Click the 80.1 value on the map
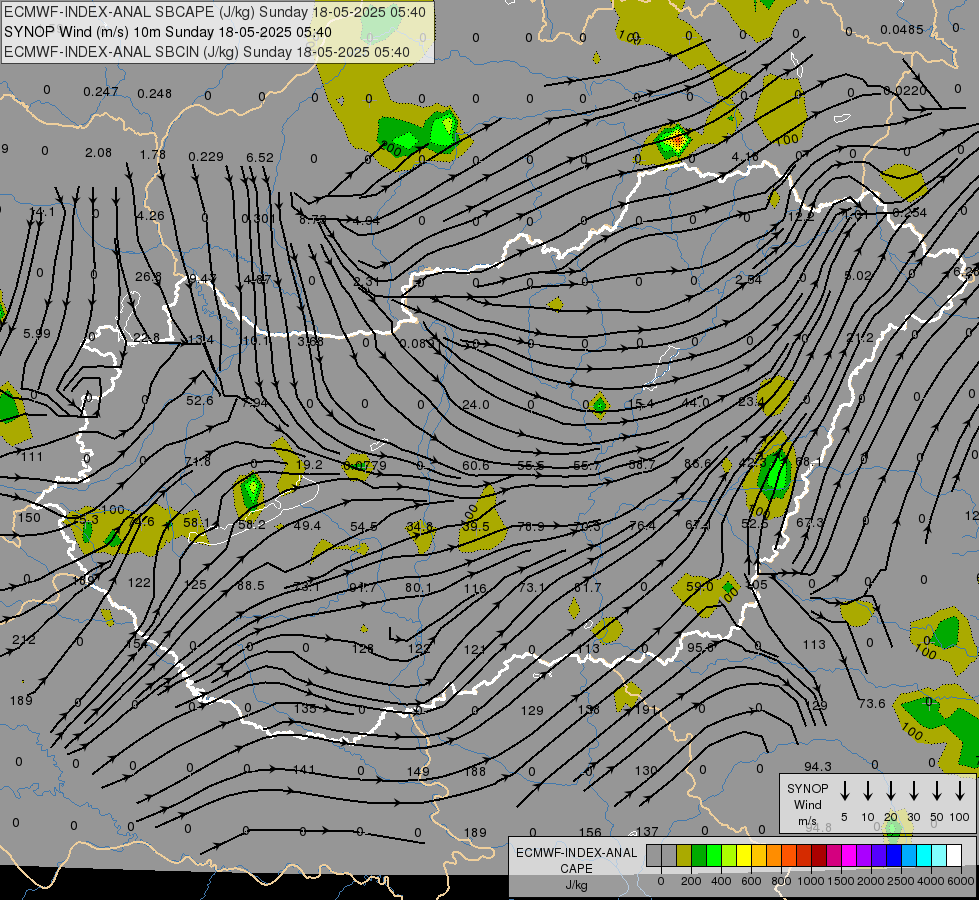The height and width of the screenshot is (900, 979). coord(418,587)
